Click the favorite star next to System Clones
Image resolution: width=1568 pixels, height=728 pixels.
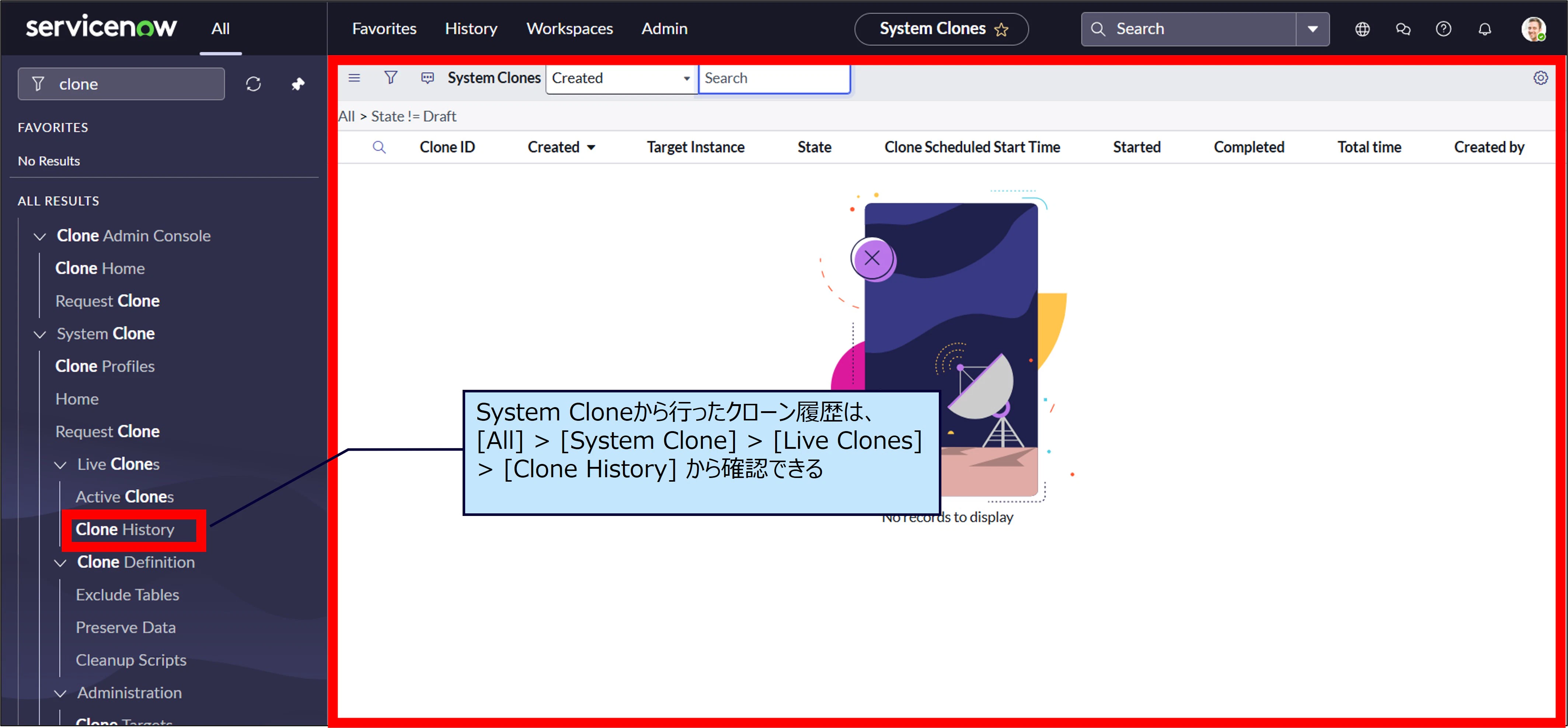coord(1001,29)
